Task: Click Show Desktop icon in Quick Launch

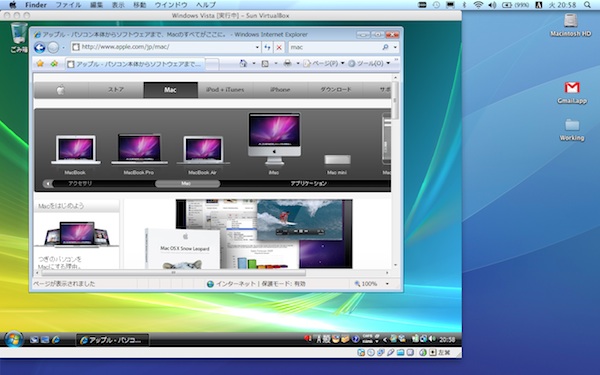Action: [x=34, y=339]
